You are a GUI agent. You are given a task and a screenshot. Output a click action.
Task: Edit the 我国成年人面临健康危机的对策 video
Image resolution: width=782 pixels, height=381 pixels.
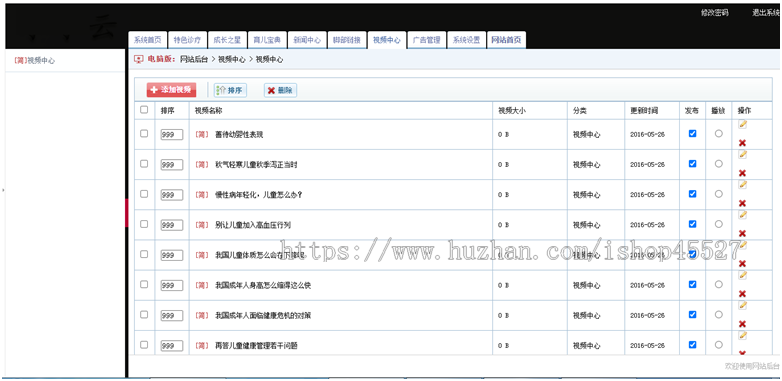(743, 305)
